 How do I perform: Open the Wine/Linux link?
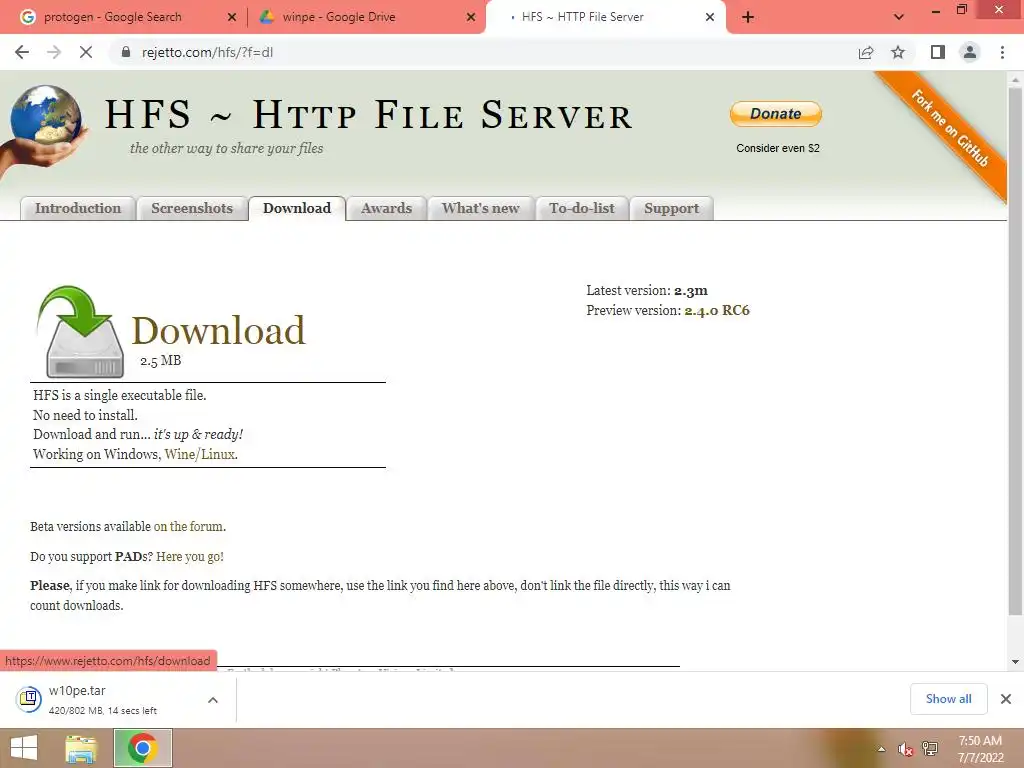(x=200, y=454)
